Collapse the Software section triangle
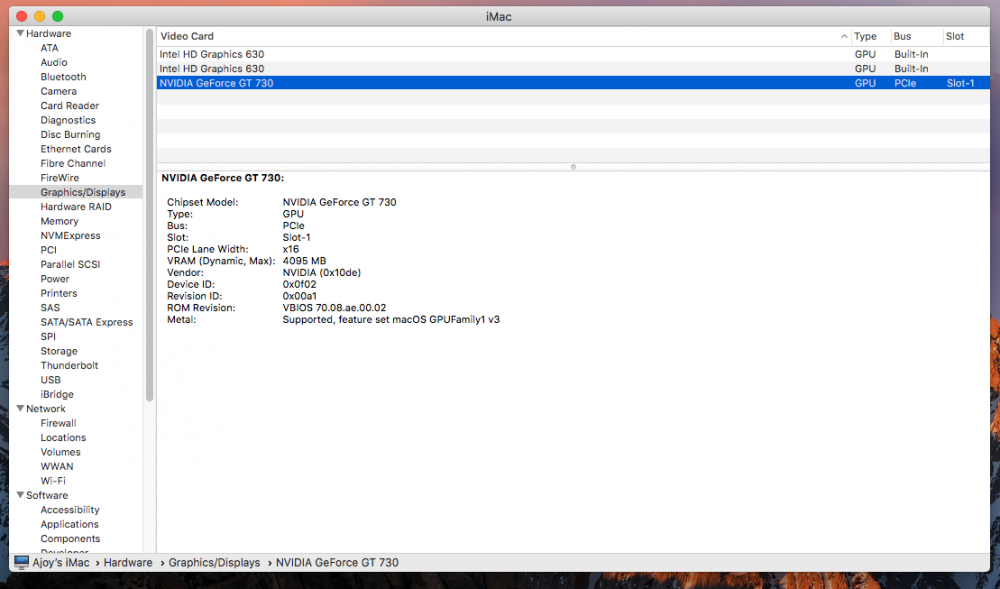 (x=20, y=495)
